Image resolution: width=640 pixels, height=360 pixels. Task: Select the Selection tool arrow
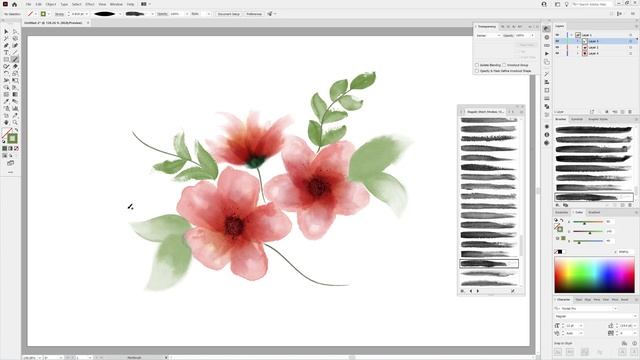coord(6,31)
